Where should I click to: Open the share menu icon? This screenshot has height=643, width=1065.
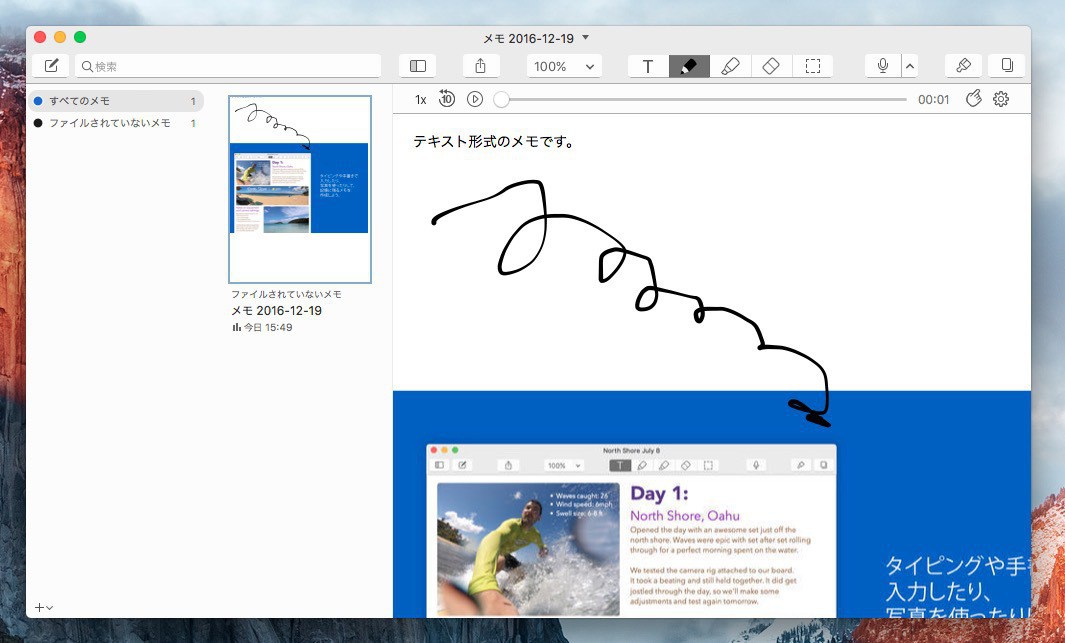click(481, 66)
